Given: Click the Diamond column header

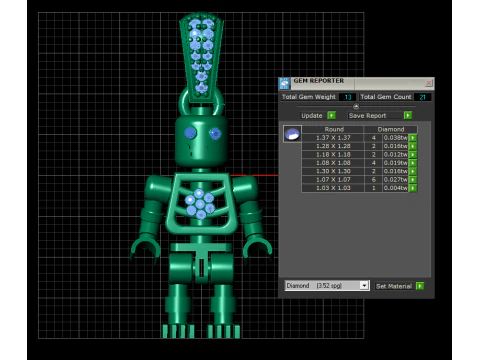Looking at the screenshot, I should pyautogui.click(x=391, y=129).
